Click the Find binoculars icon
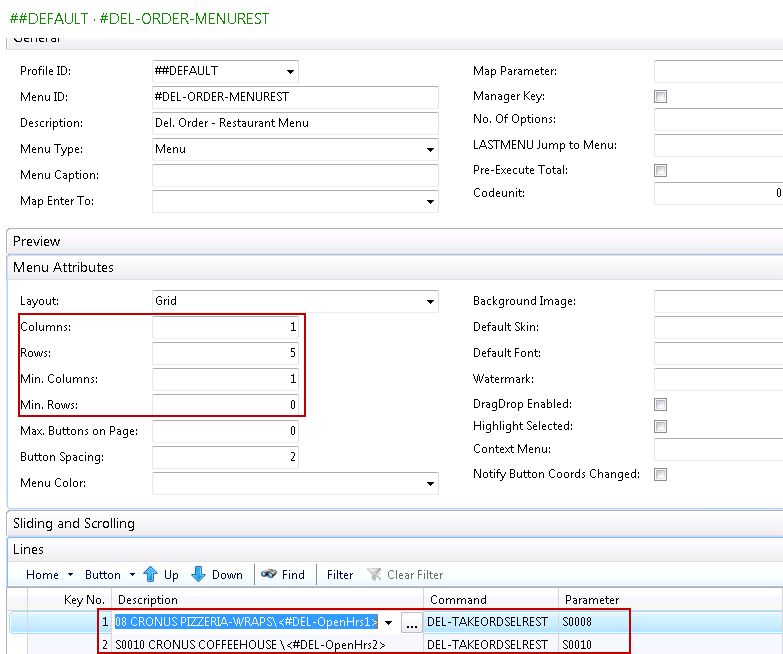 click(x=268, y=575)
